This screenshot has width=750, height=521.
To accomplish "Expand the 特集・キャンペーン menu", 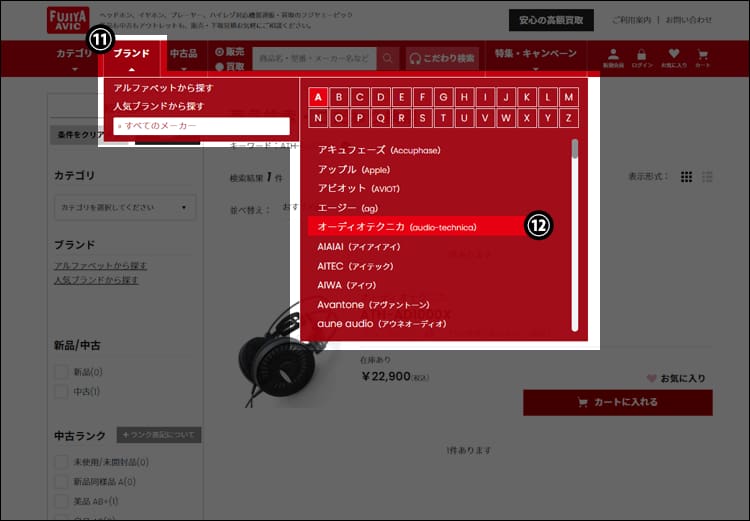I will [x=535, y=59].
